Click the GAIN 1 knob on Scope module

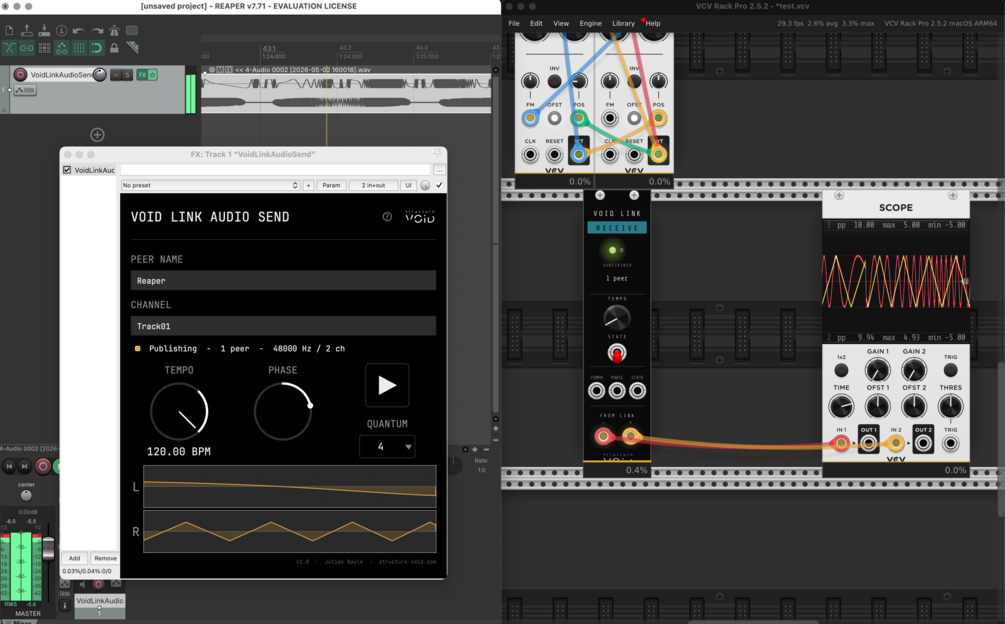point(877,370)
